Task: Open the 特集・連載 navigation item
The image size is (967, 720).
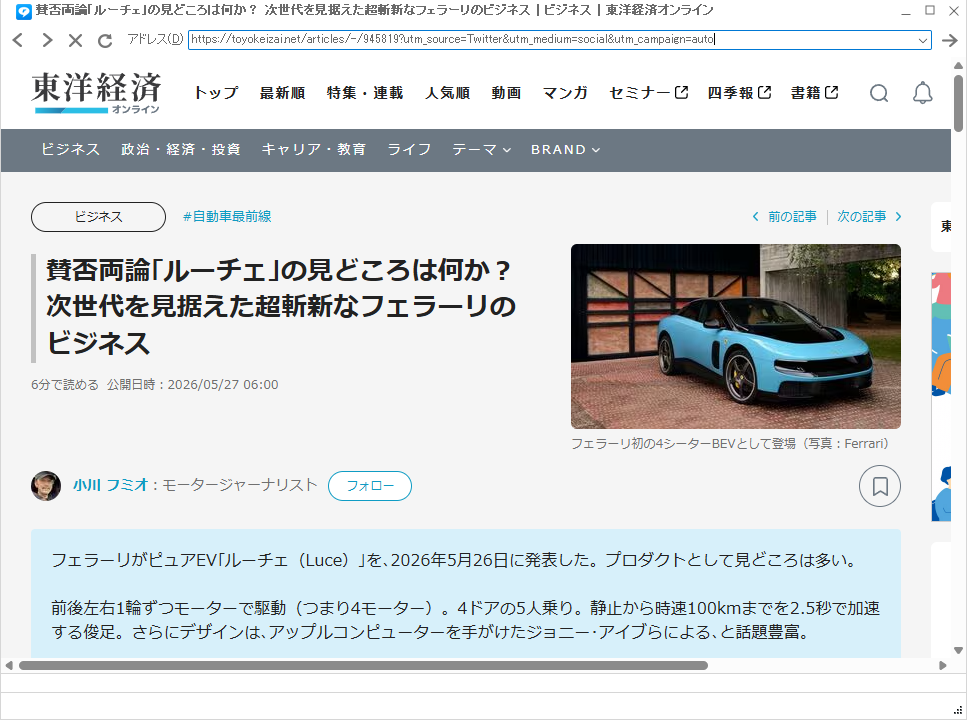Action: click(x=365, y=93)
